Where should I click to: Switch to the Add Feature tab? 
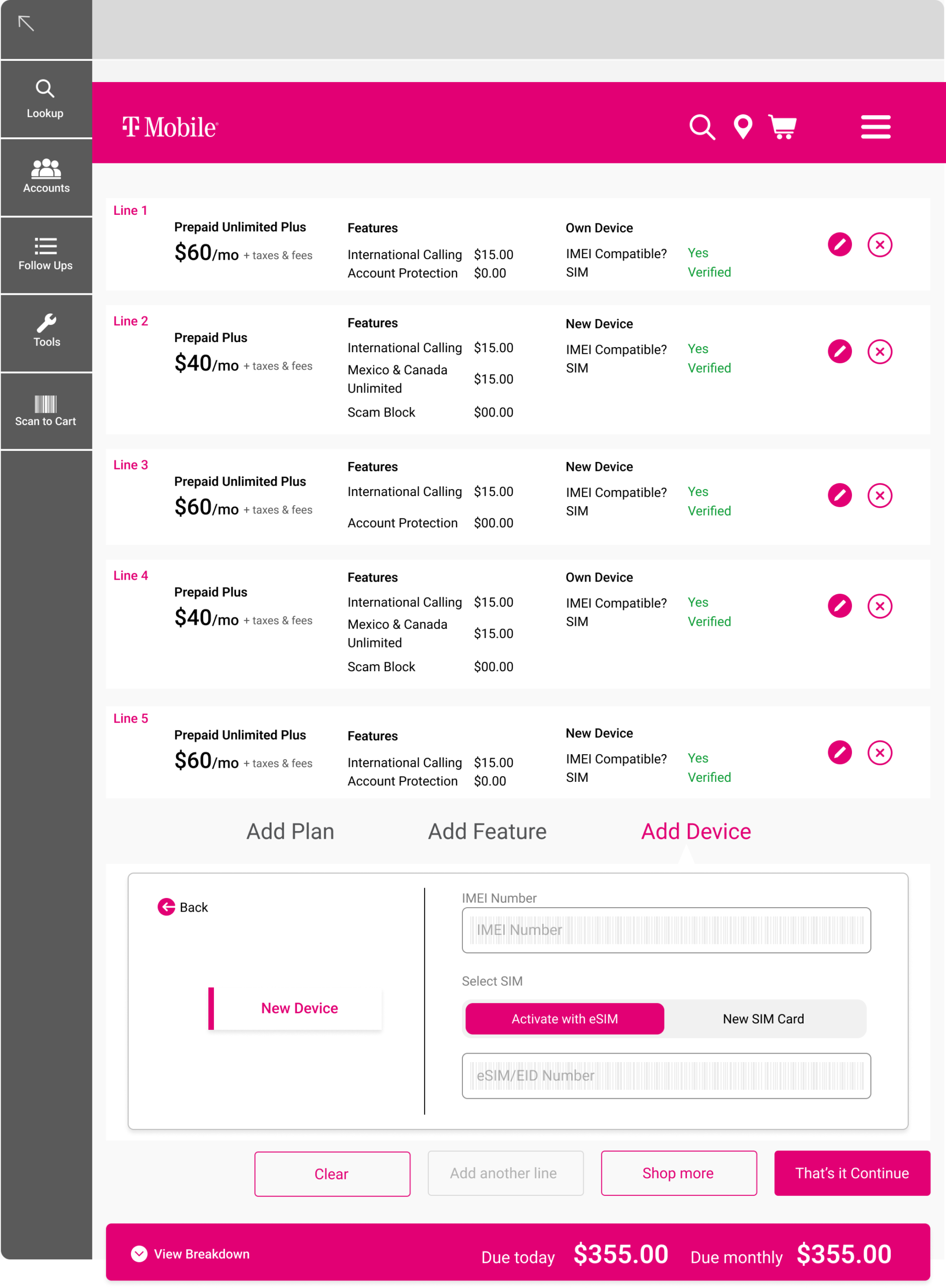click(x=487, y=831)
